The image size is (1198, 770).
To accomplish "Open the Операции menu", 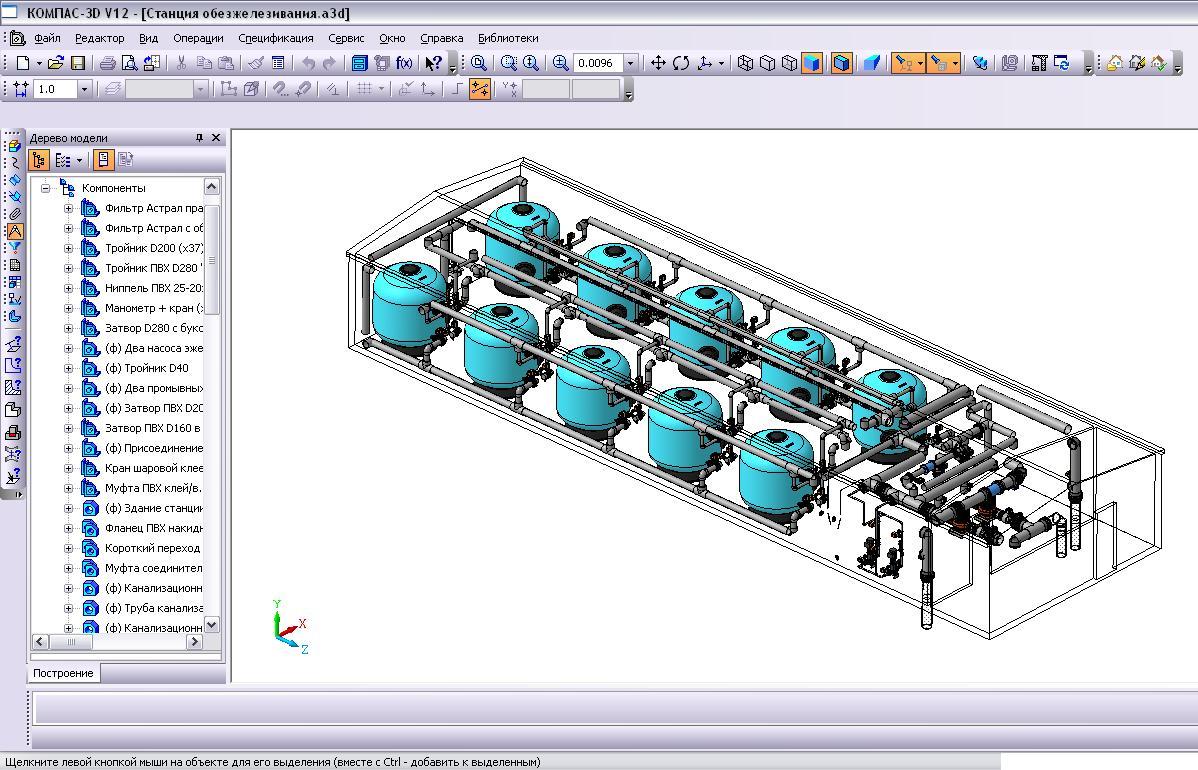I will point(198,38).
